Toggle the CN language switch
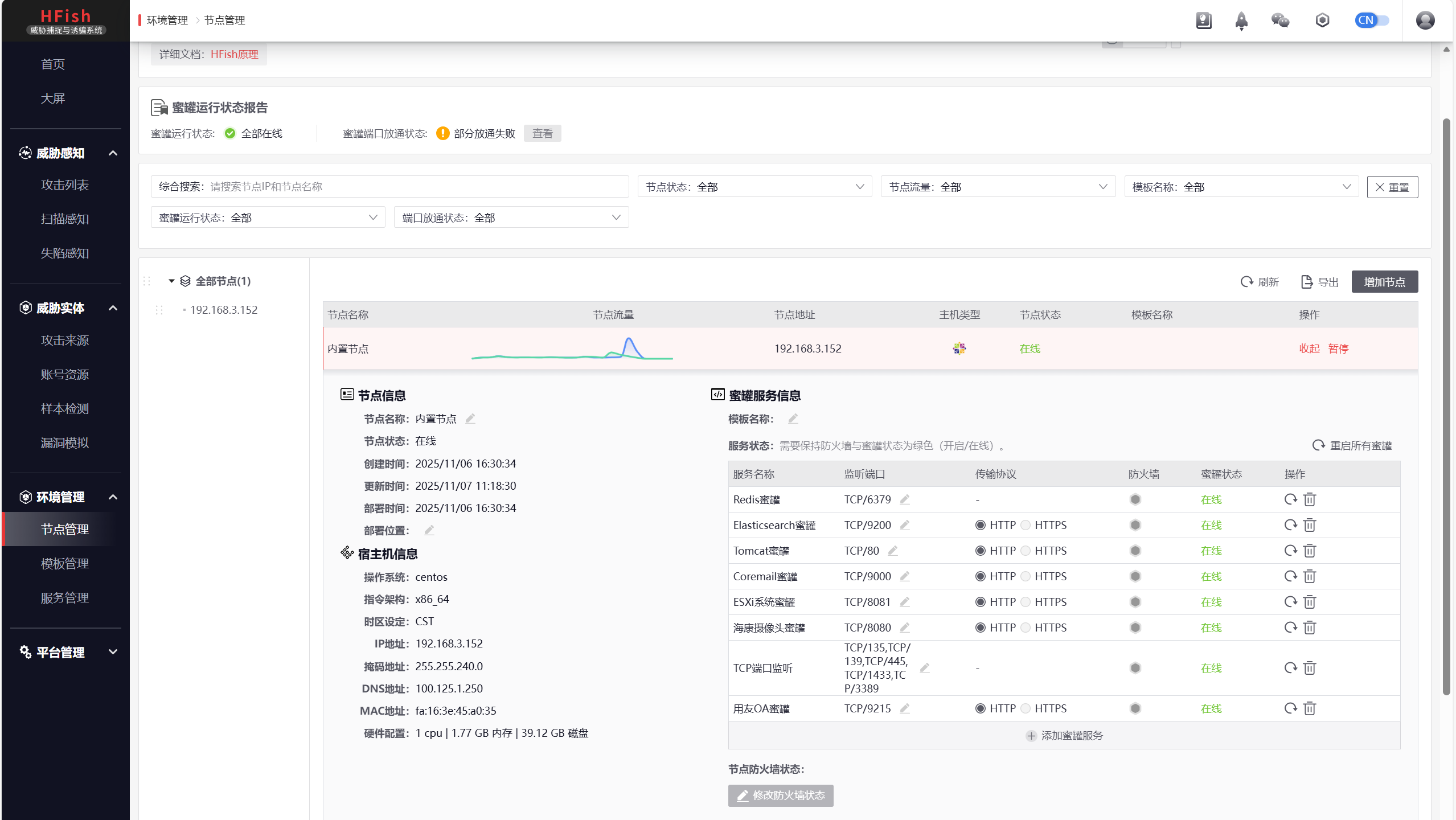The image size is (1456, 820). [x=1372, y=20]
